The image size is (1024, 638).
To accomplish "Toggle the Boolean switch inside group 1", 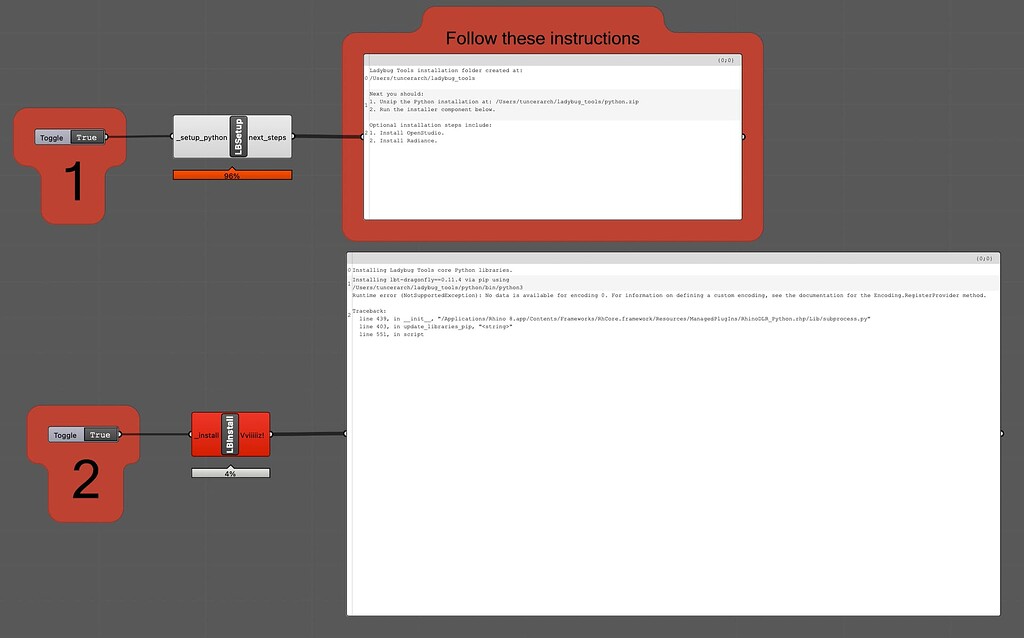I will coord(89,137).
